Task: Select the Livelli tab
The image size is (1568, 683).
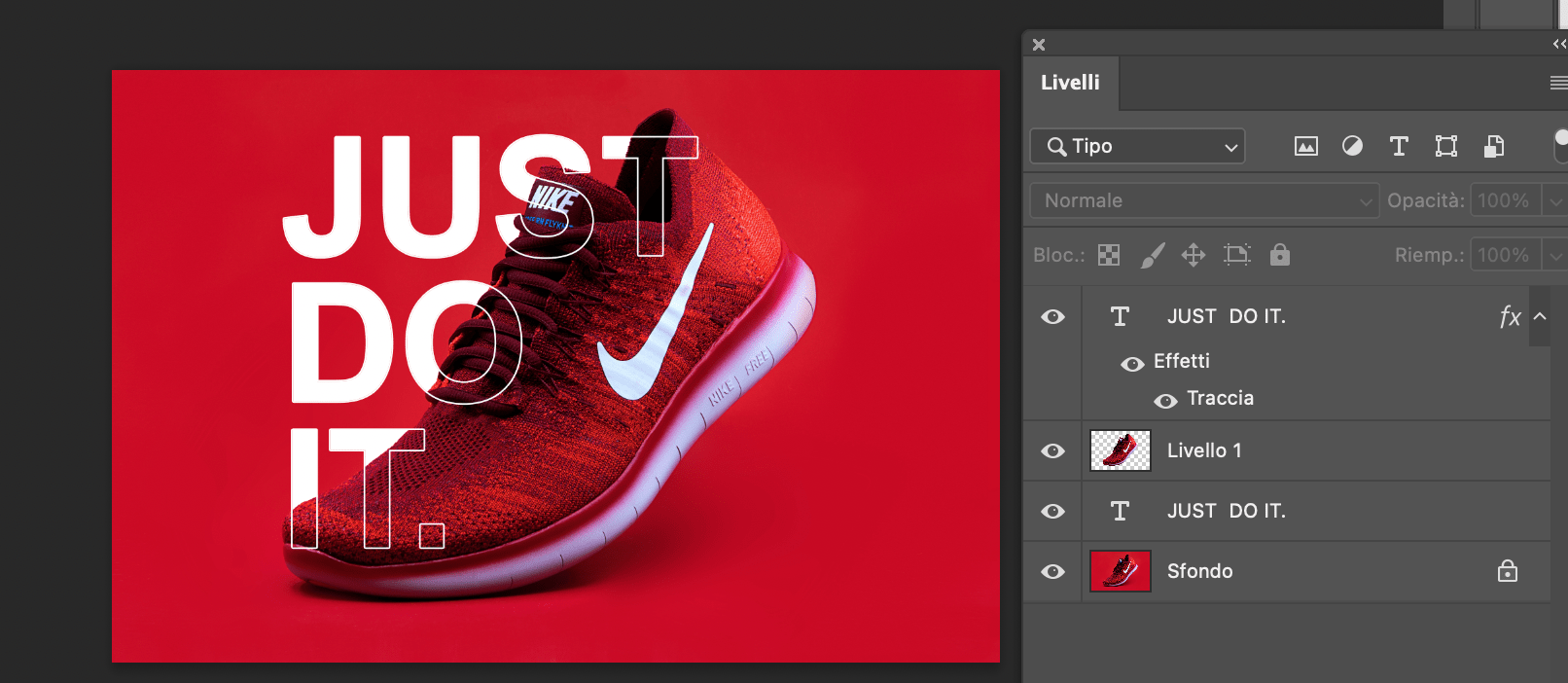Action: coord(1070,83)
